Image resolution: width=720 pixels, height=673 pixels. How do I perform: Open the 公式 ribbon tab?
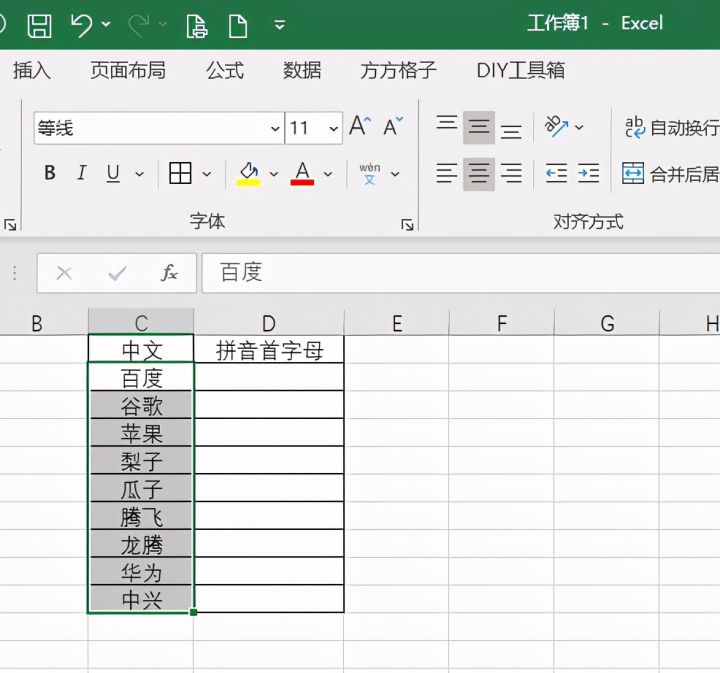225,70
